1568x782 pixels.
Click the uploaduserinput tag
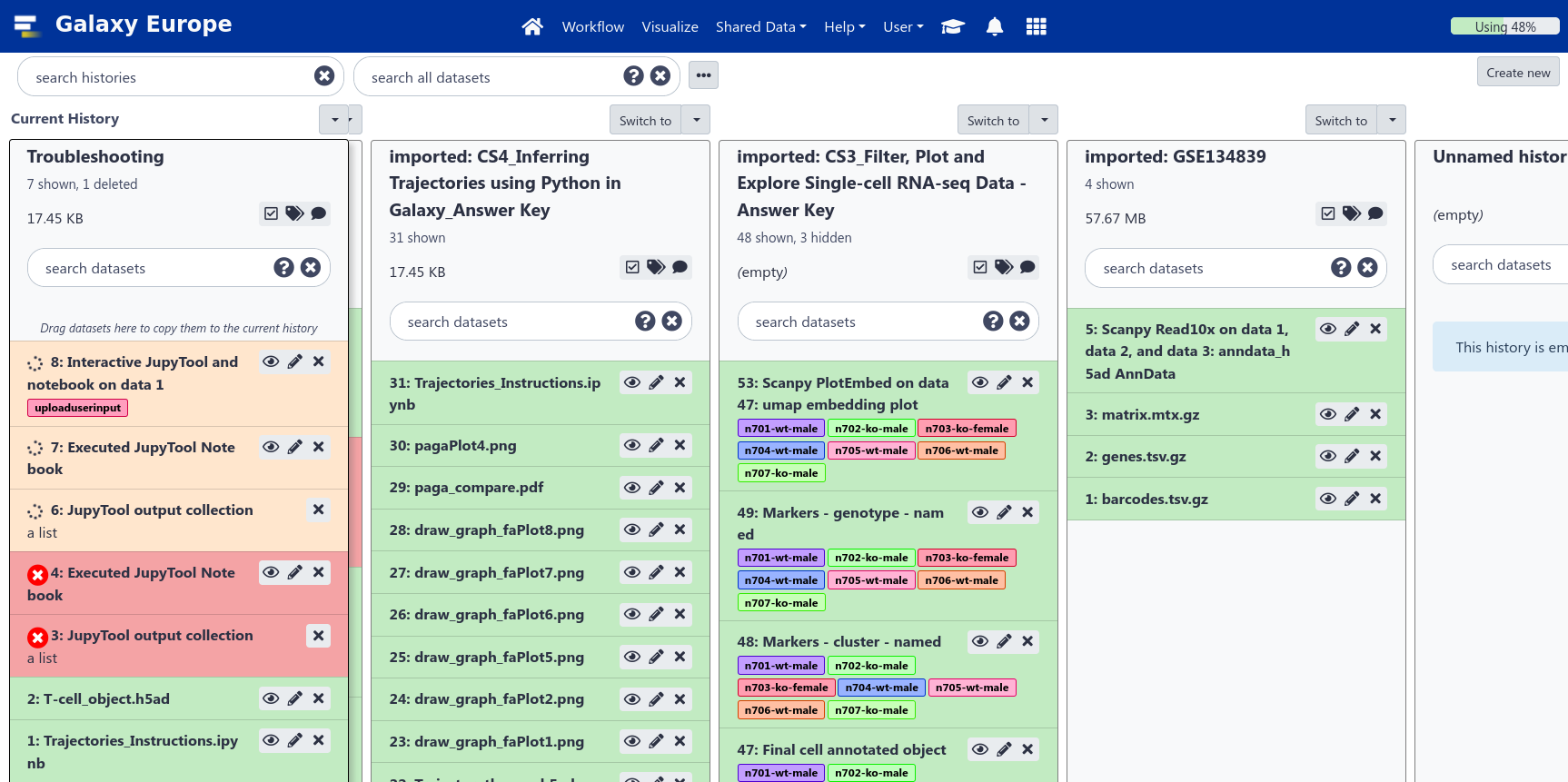pyautogui.click(x=78, y=408)
